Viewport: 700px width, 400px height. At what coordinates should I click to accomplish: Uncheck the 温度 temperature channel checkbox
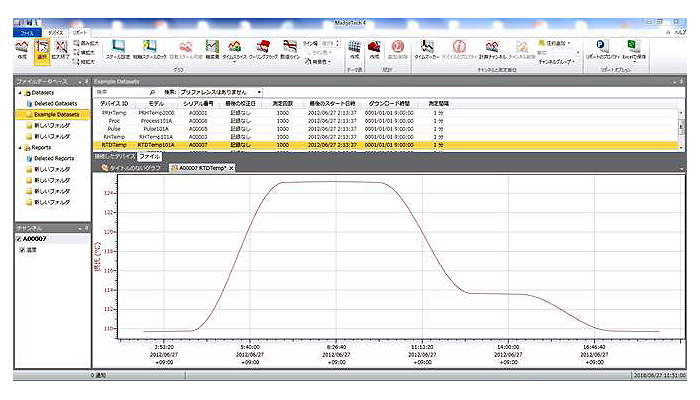[23, 250]
